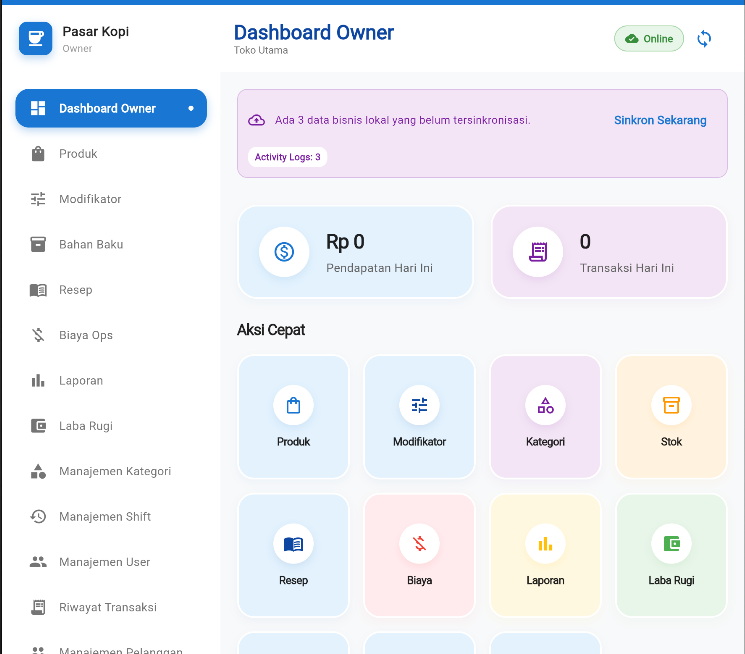The image size is (745, 654).
Task: Click the Resep book sidebar icon
Action: pos(38,290)
